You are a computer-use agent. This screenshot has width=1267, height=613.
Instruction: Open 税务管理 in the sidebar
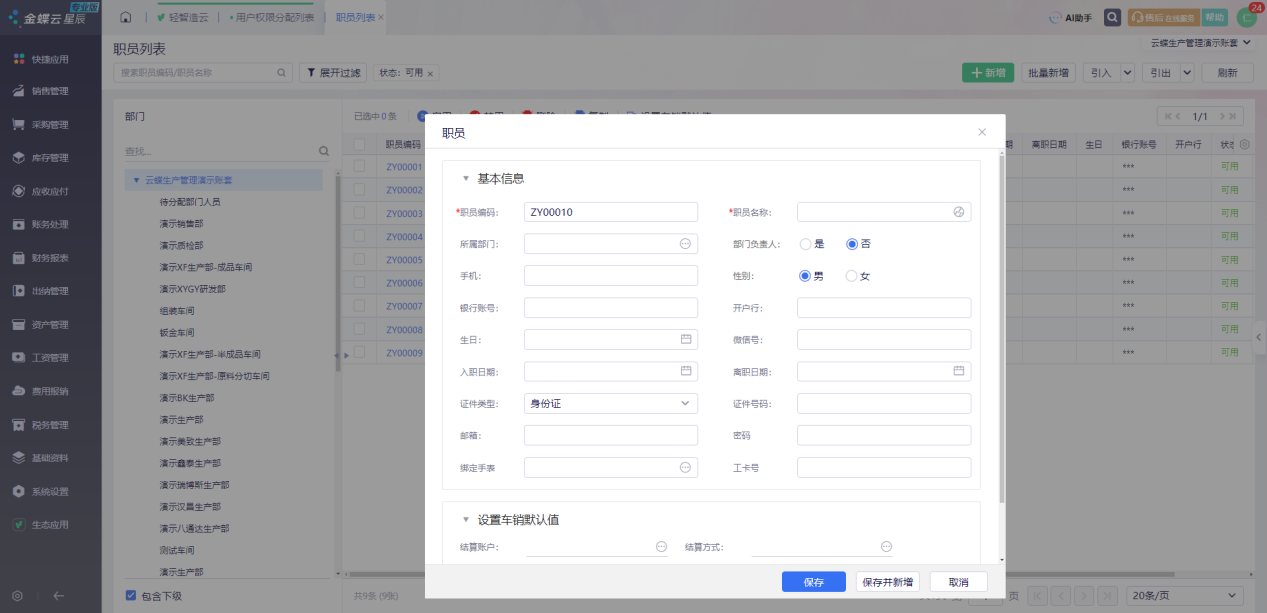point(50,425)
